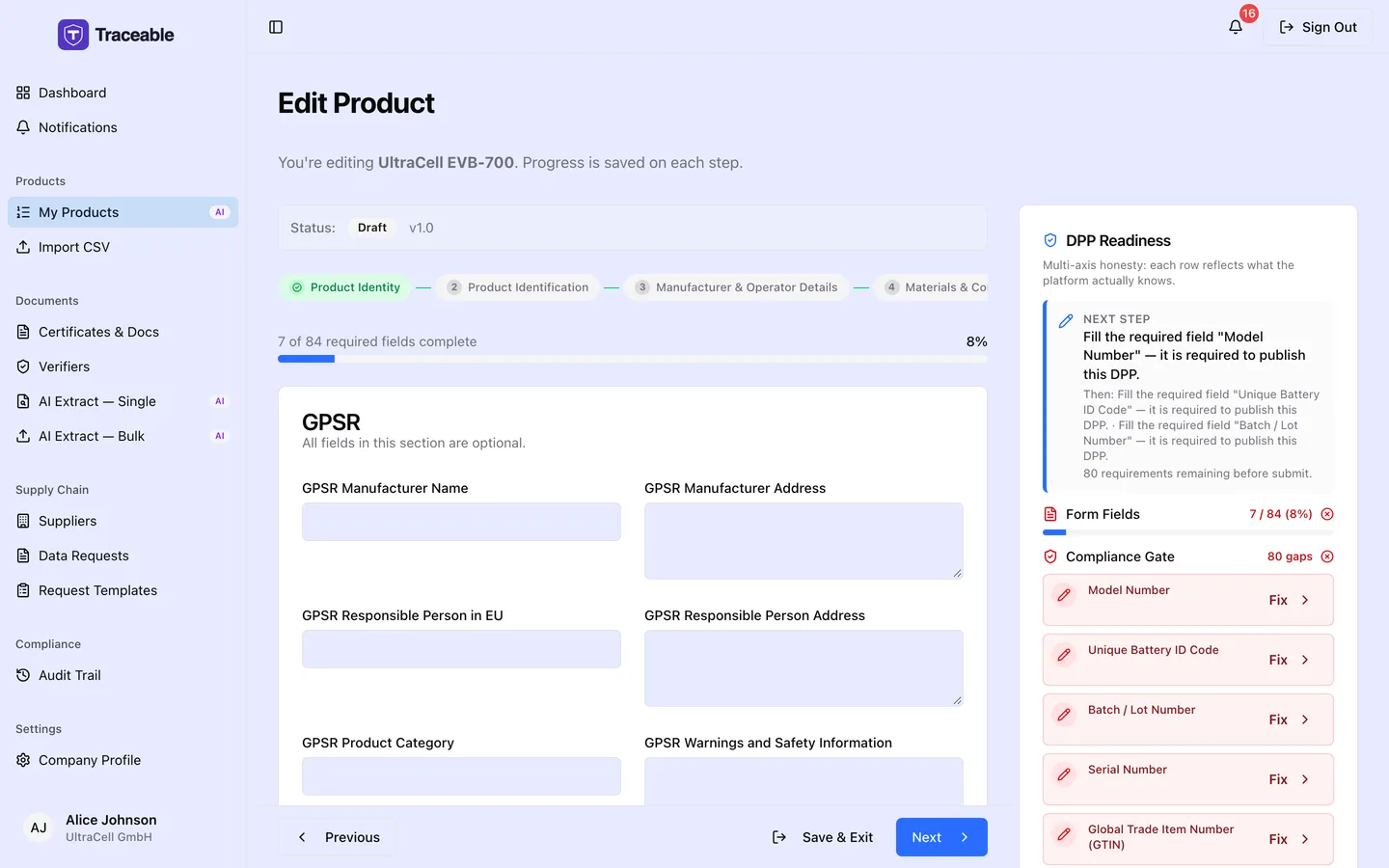Click the AI badge next to My Products
Image resolution: width=1389 pixels, height=868 pixels.
click(x=220, y=212)
